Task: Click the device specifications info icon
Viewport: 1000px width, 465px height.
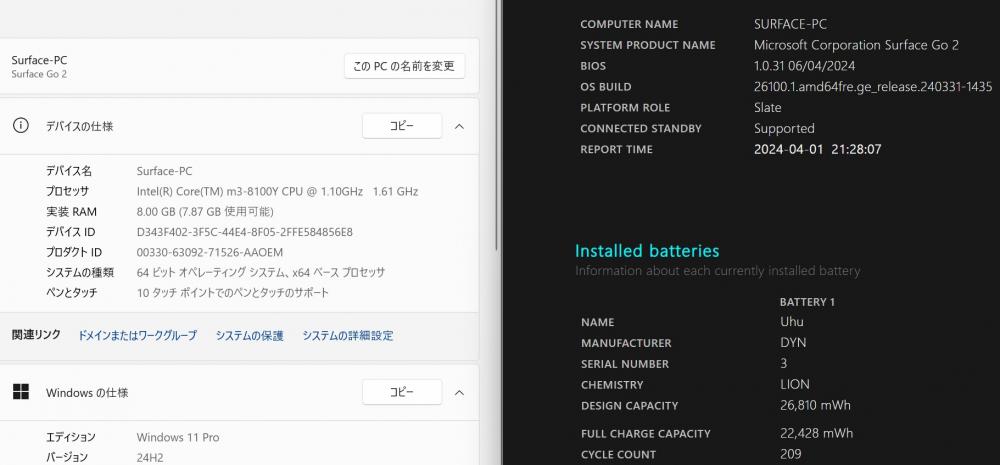Action: (20, 126)
